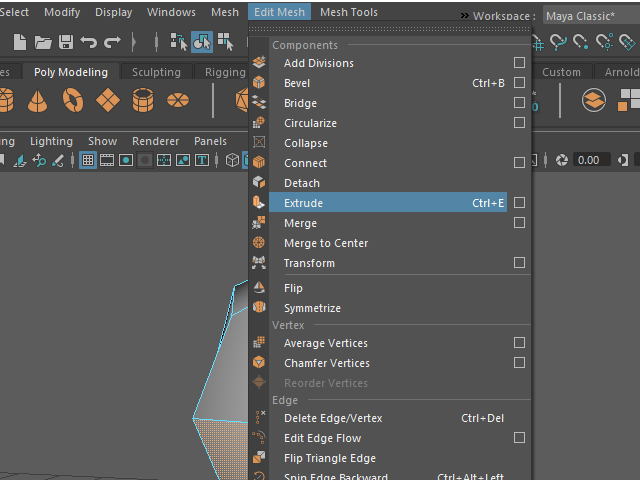
Task: Click Symmetrize in Edit Mesh menu
Action: point(312,308)
